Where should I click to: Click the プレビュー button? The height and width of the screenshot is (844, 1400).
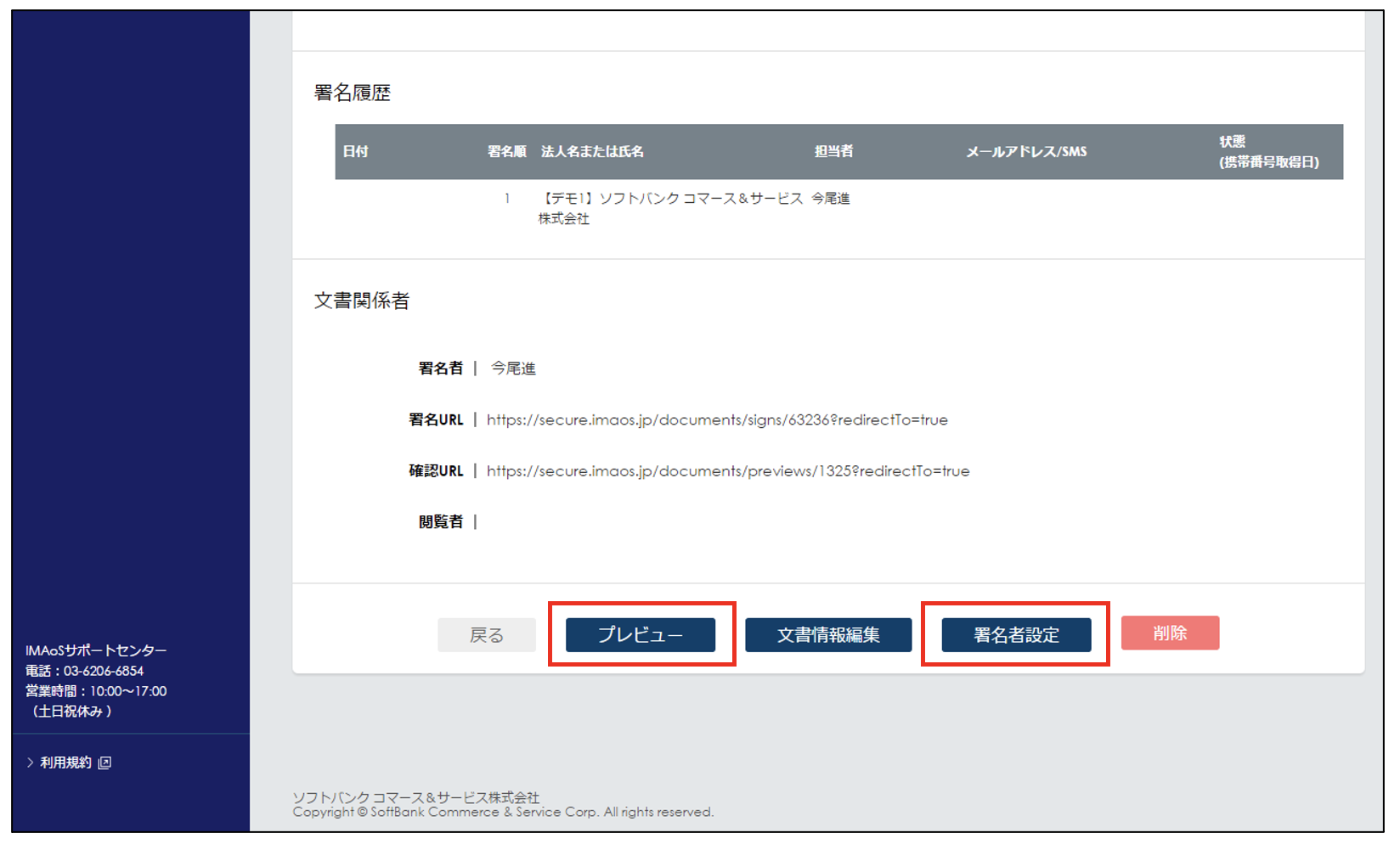point(641,634)
